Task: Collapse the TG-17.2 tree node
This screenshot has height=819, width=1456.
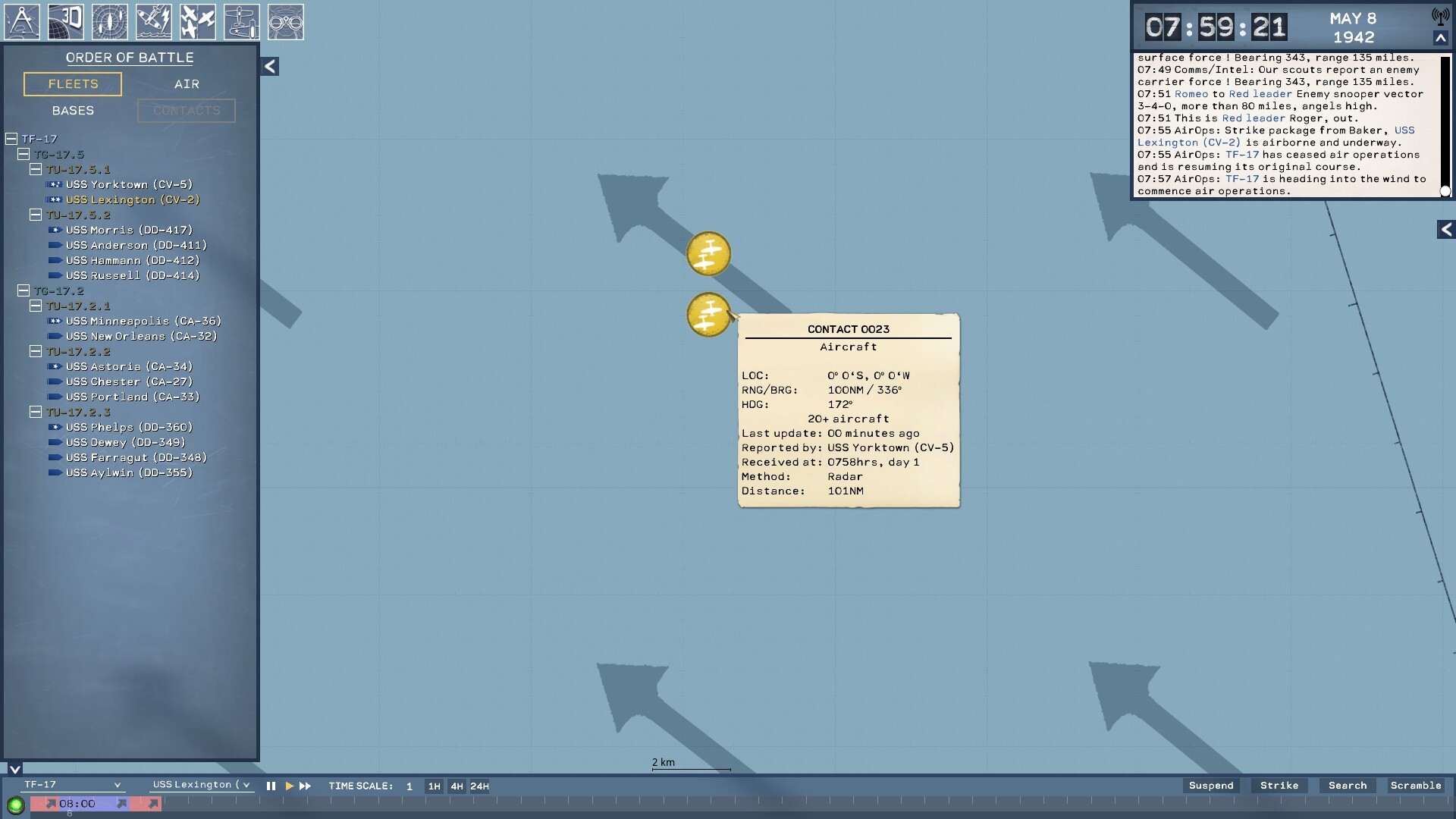Action: tap(24, 290)
